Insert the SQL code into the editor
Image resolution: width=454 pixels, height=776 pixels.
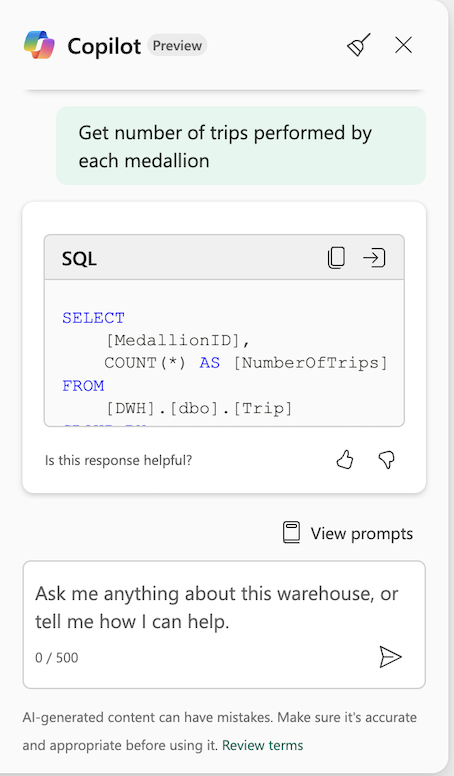click(374, 258)
